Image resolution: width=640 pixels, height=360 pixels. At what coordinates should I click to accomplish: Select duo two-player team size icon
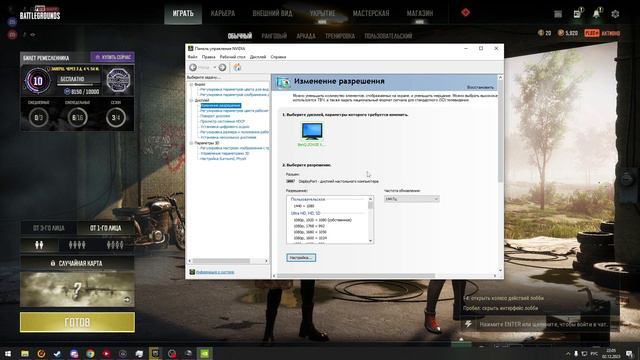pyautogui.click(x=39, y=245)
